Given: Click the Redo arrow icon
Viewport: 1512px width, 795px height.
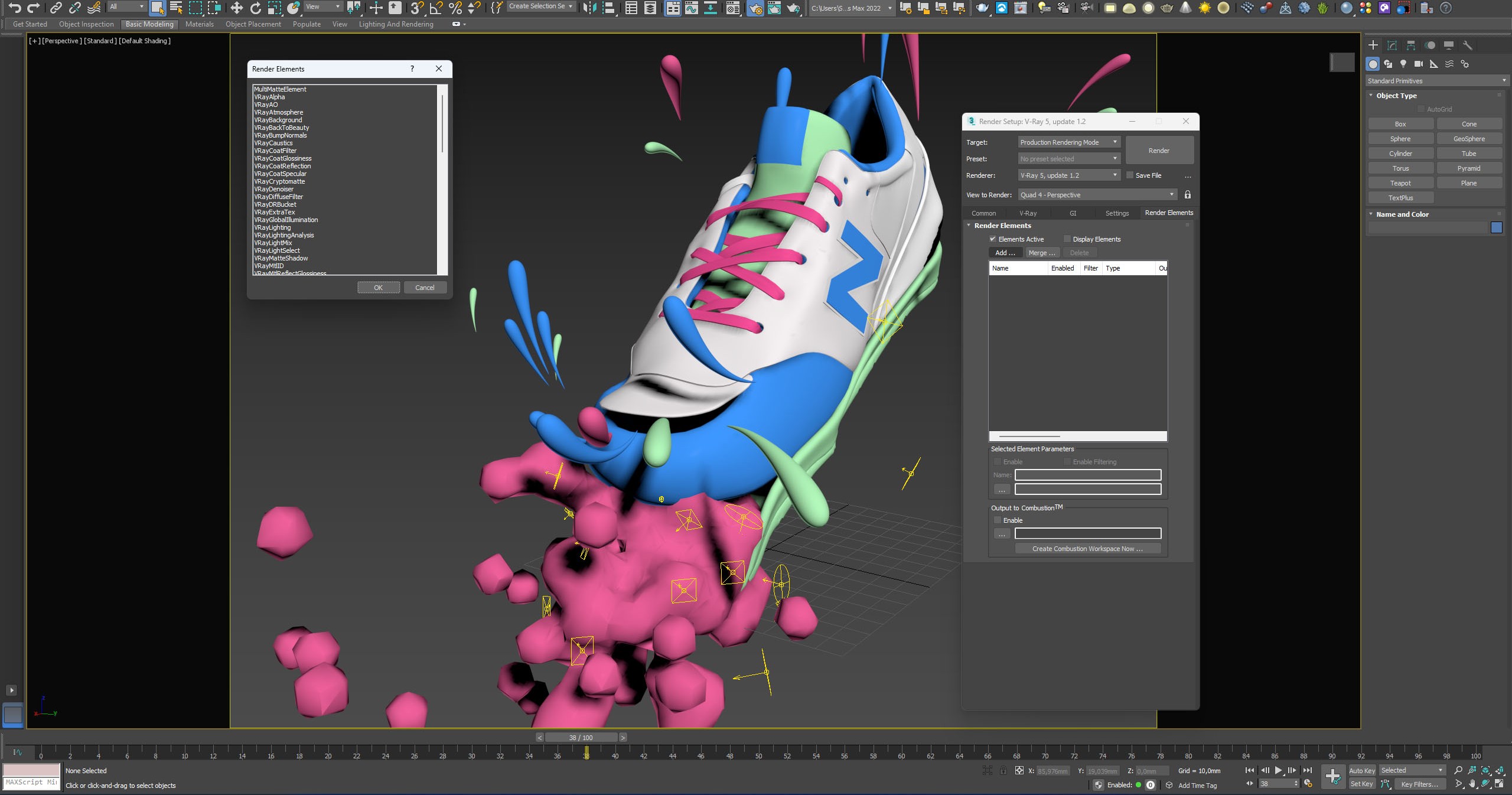Looking at the screenshot, I should click(34, 8).
